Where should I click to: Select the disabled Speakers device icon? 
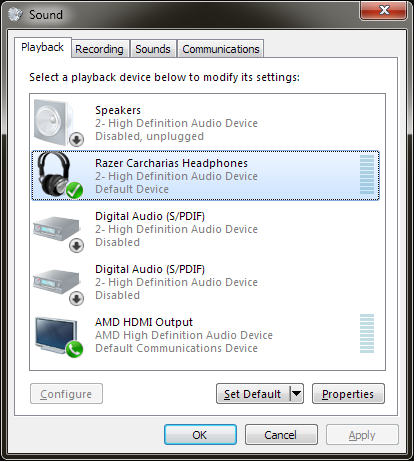(59, 123)
